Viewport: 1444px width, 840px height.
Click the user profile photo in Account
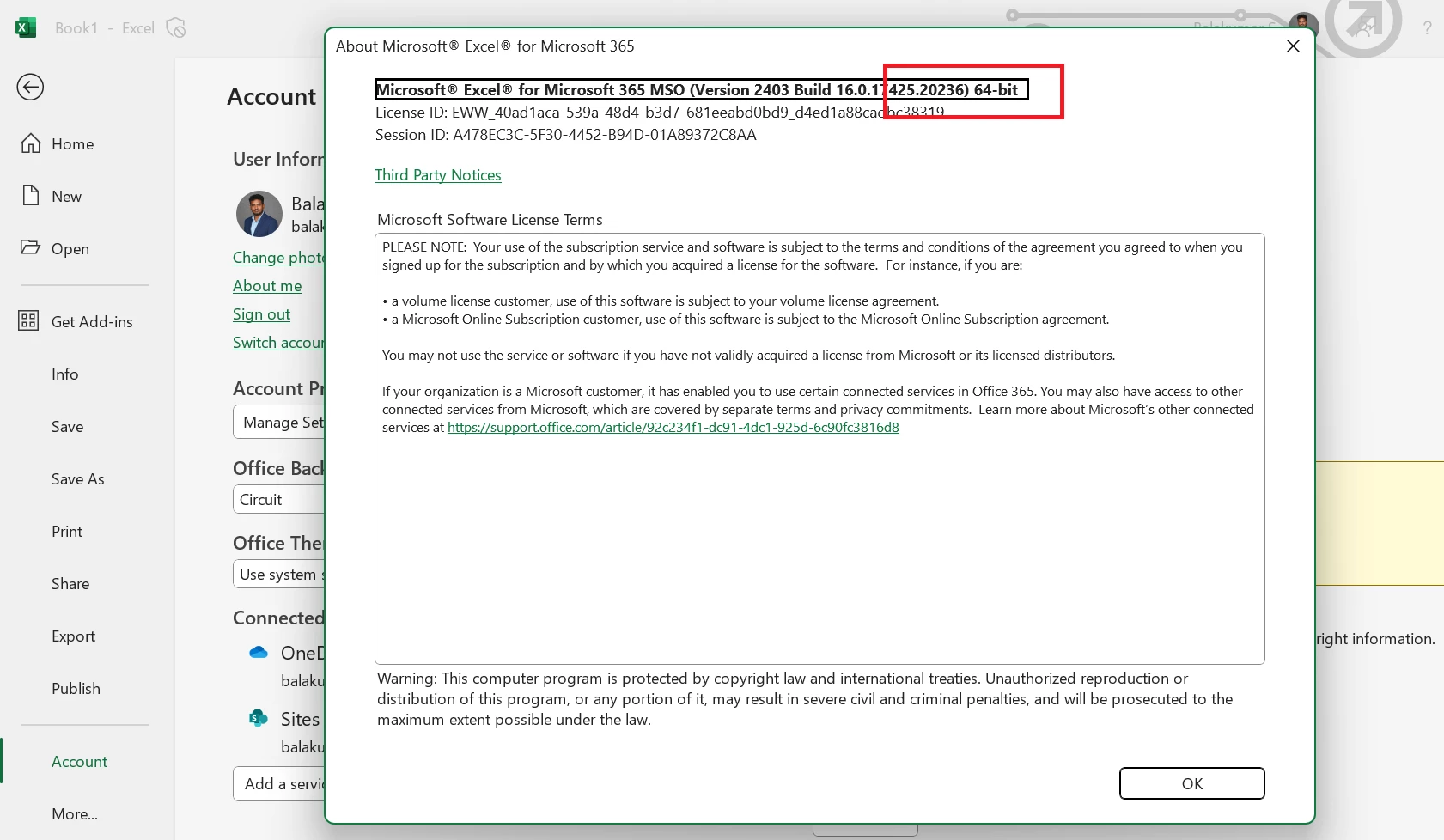(x=259, y=214)
